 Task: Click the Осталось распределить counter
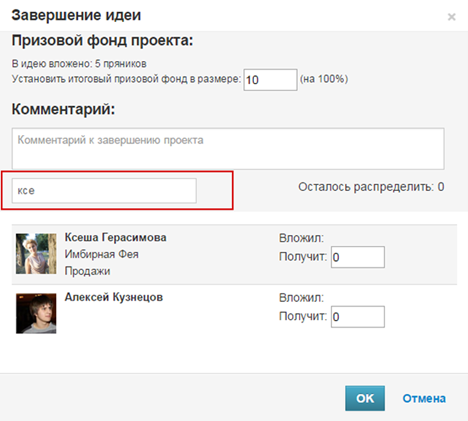(x=371, y=187)
